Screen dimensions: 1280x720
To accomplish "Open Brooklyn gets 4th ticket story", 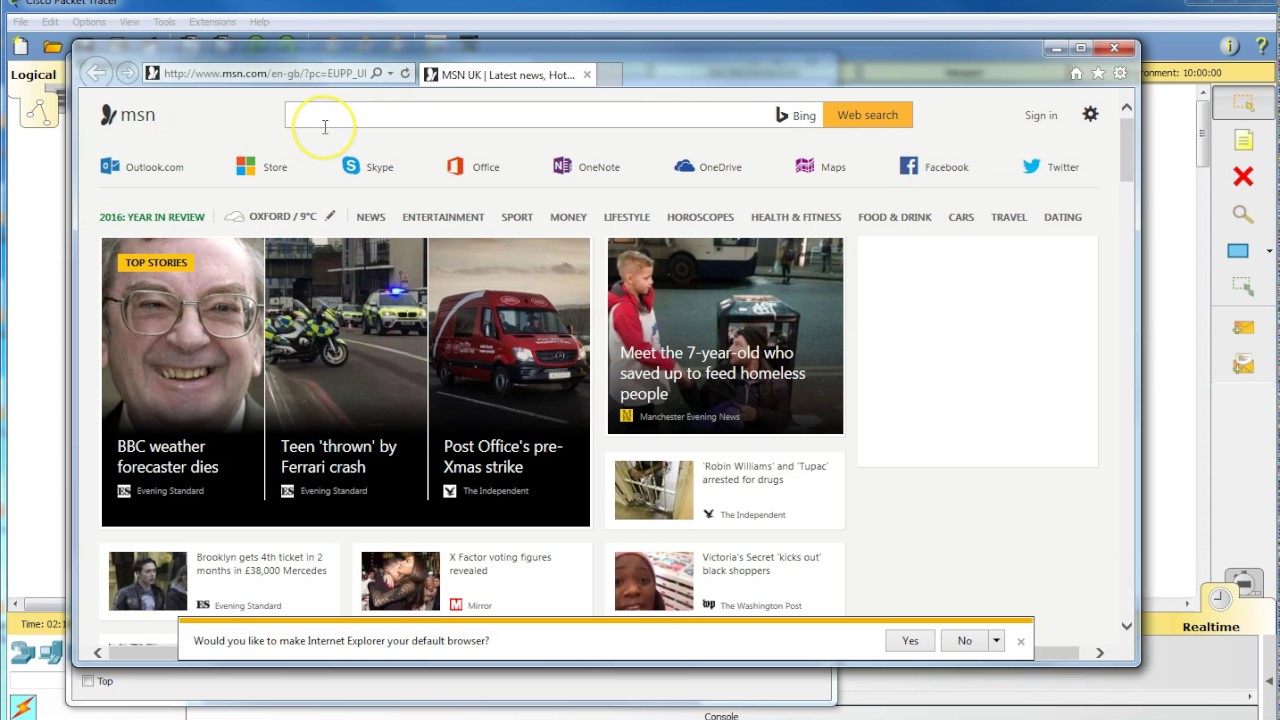I will (220, 581).
